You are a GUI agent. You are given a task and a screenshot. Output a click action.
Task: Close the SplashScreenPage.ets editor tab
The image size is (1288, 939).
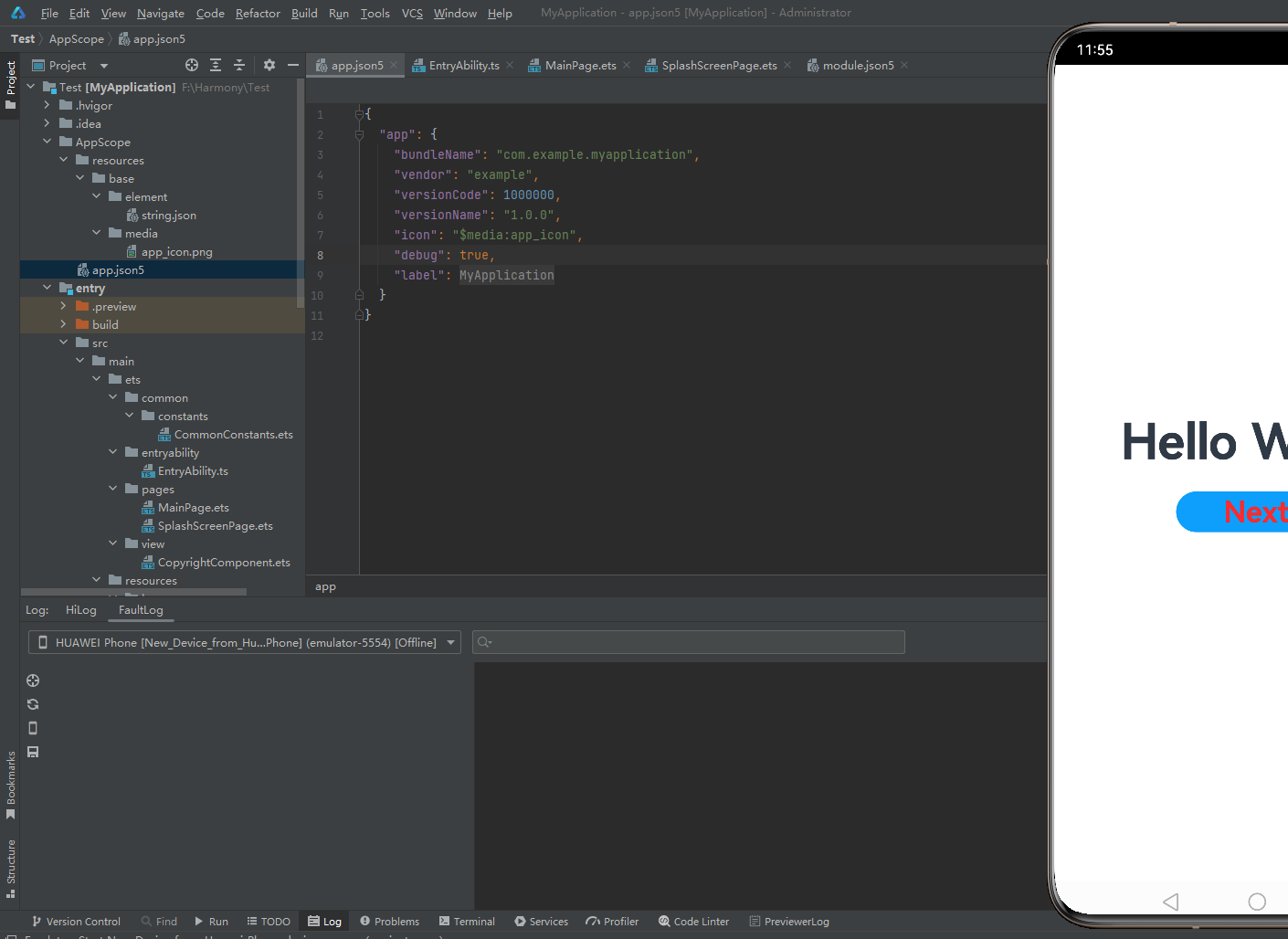point(787,65)
